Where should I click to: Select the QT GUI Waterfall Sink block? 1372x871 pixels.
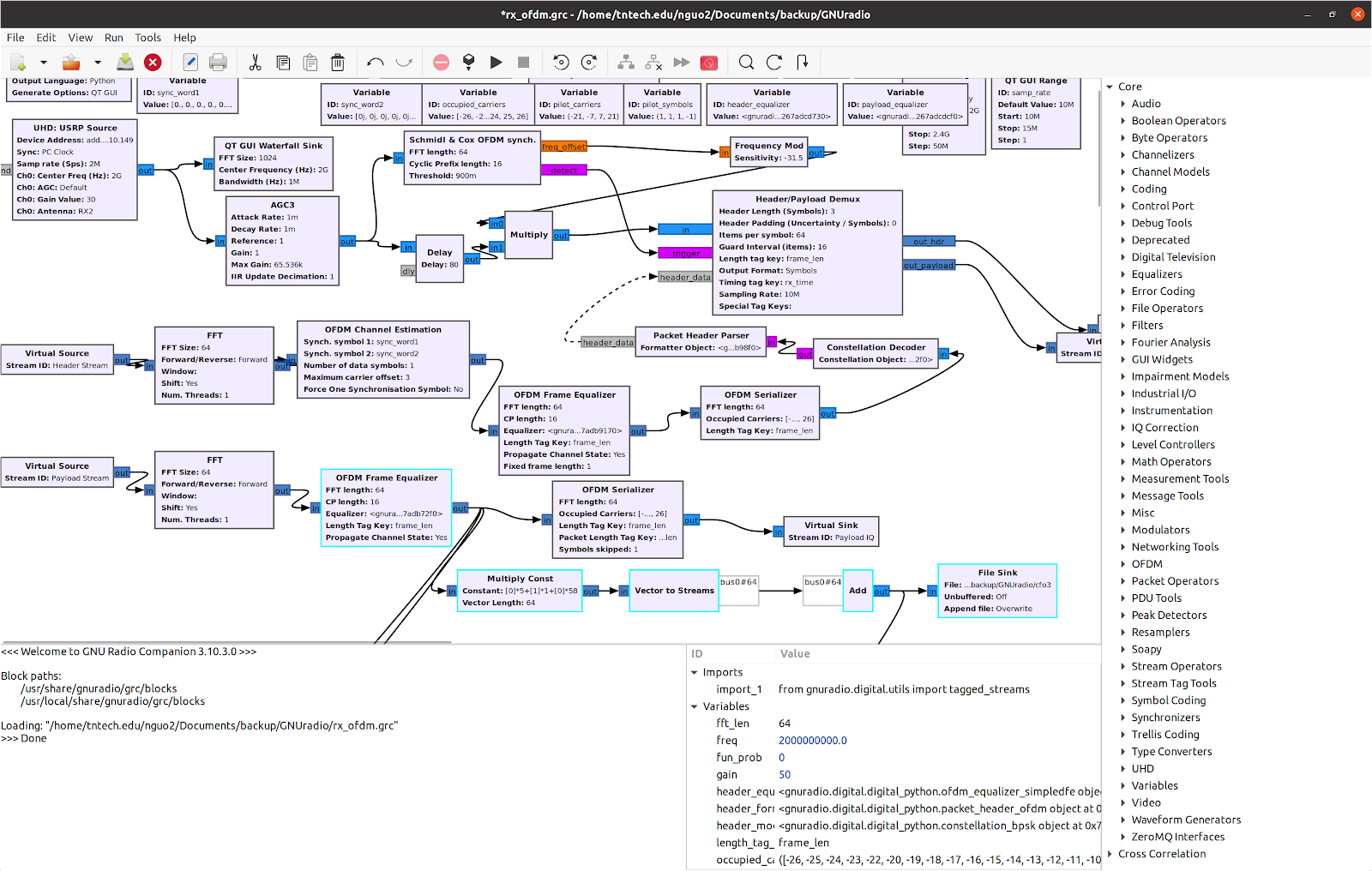[x=273, y=164]
